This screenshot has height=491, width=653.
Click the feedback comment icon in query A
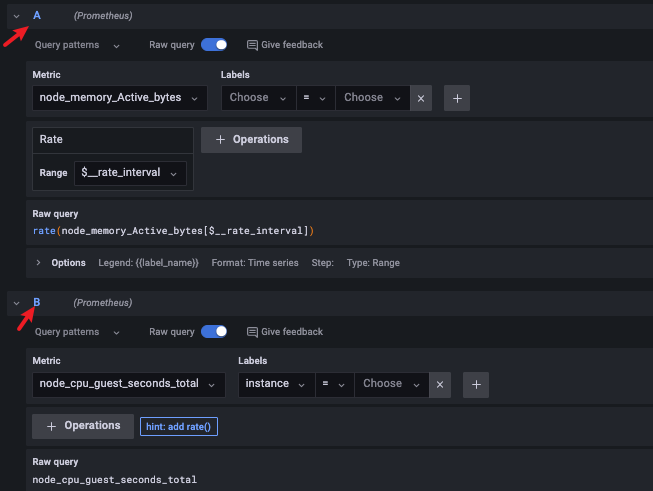tap(252, 45)
